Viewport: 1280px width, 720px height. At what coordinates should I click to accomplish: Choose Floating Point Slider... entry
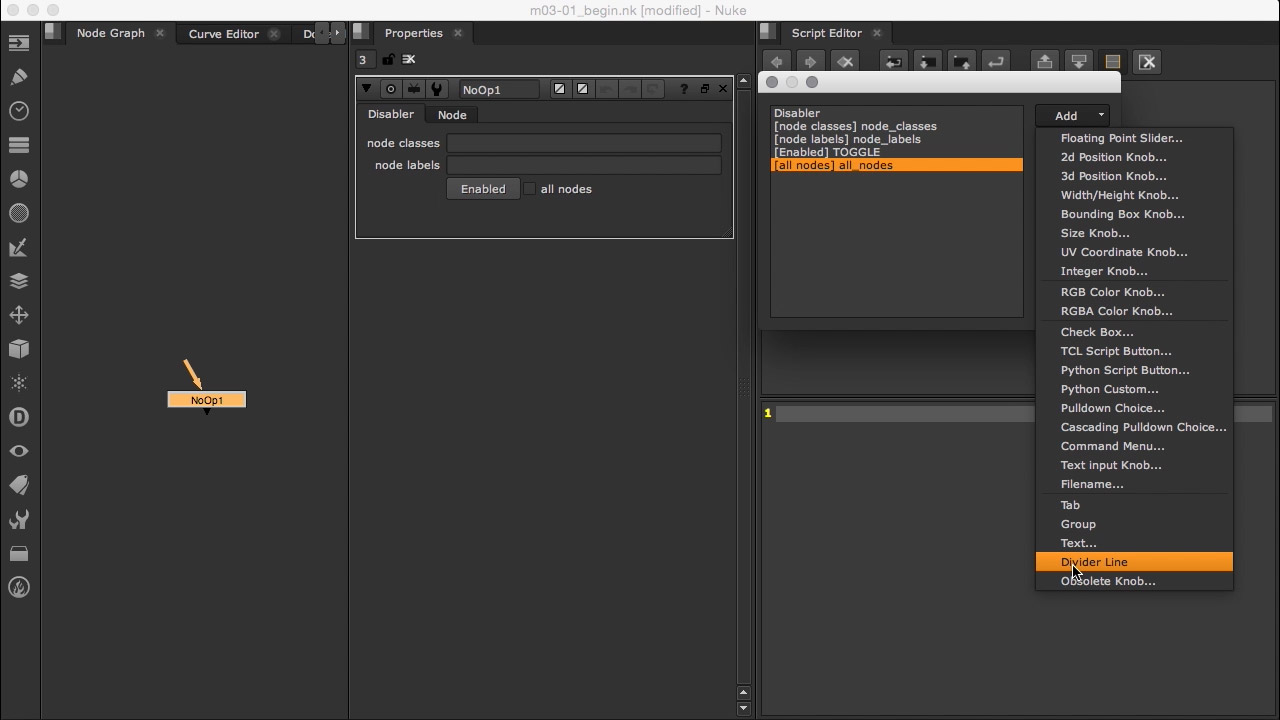pos(1134,138)
